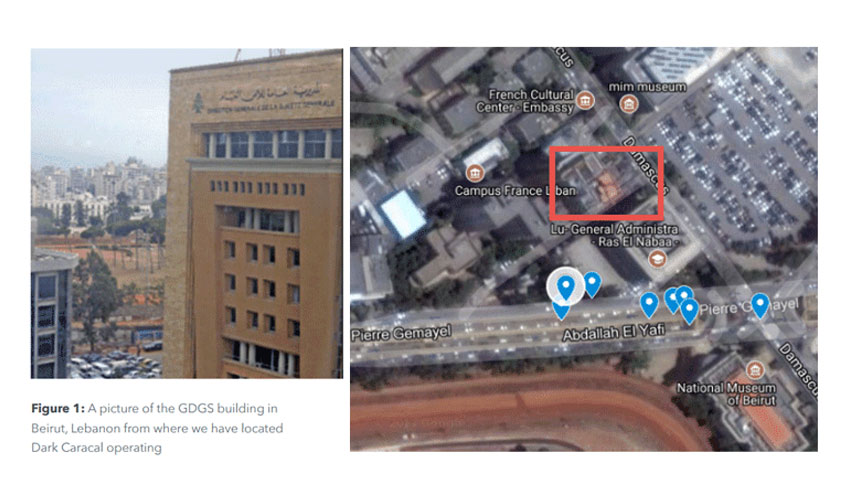This screenshot has width=850, height=500.
Task: Click the light blue rooftop on the satellite map
Action: 403,214
